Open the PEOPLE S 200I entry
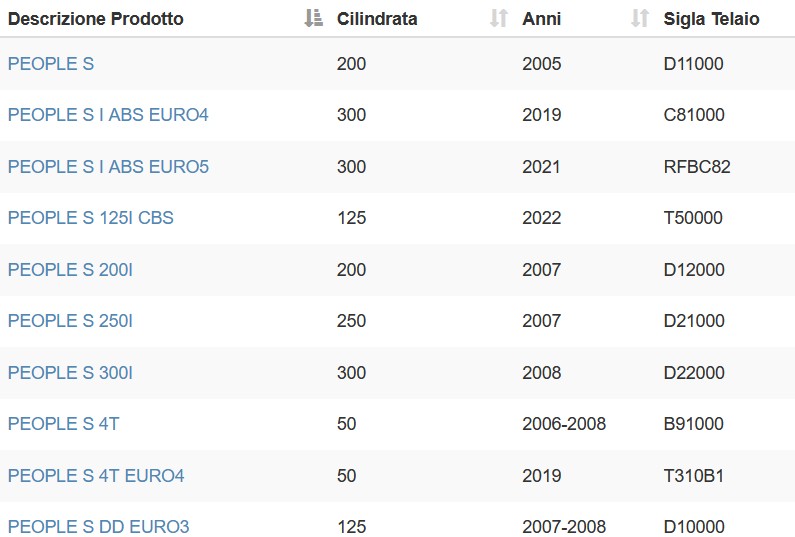795x537 pixels. (x=70, y=270)
